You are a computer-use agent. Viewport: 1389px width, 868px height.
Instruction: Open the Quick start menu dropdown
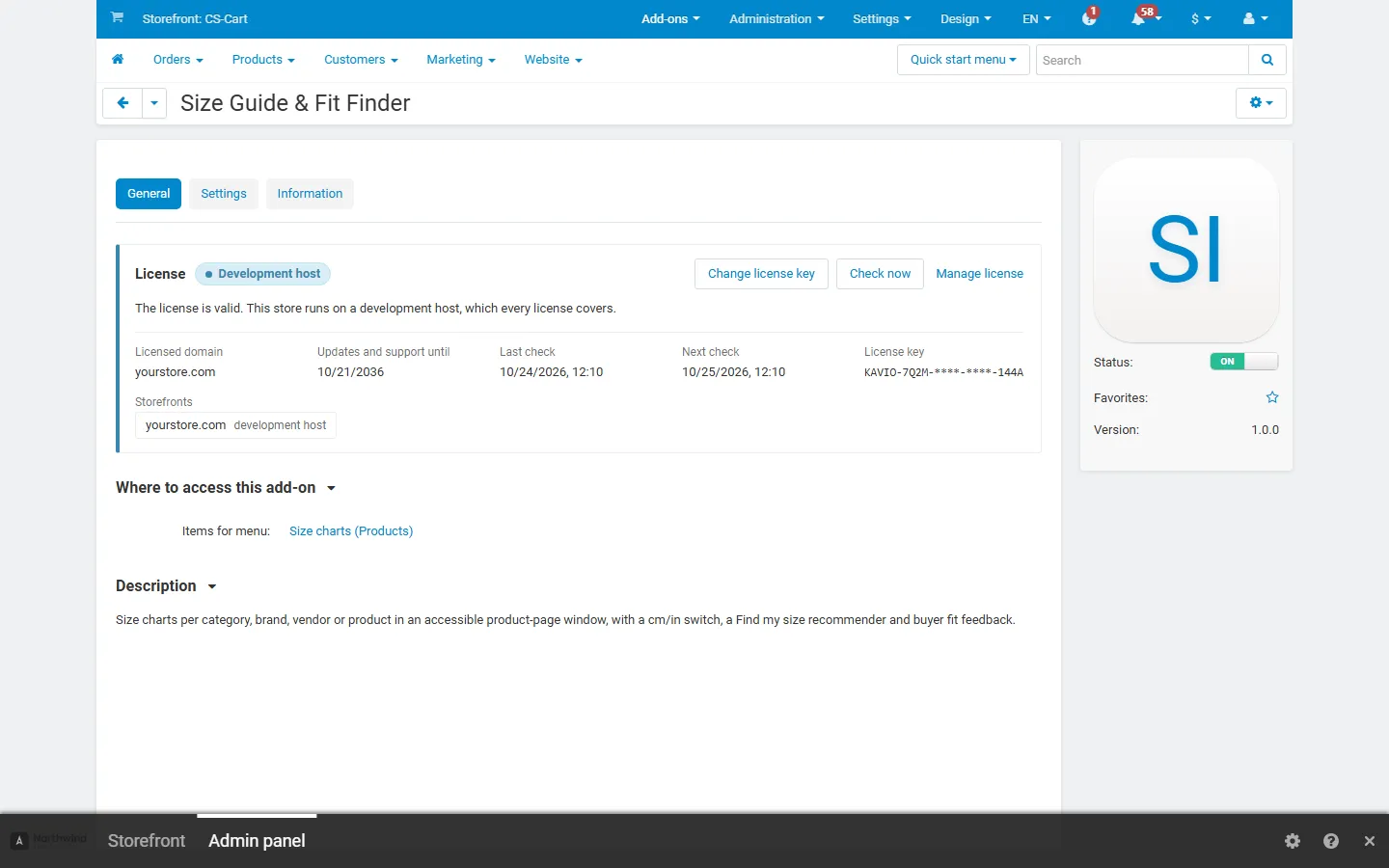963,60
